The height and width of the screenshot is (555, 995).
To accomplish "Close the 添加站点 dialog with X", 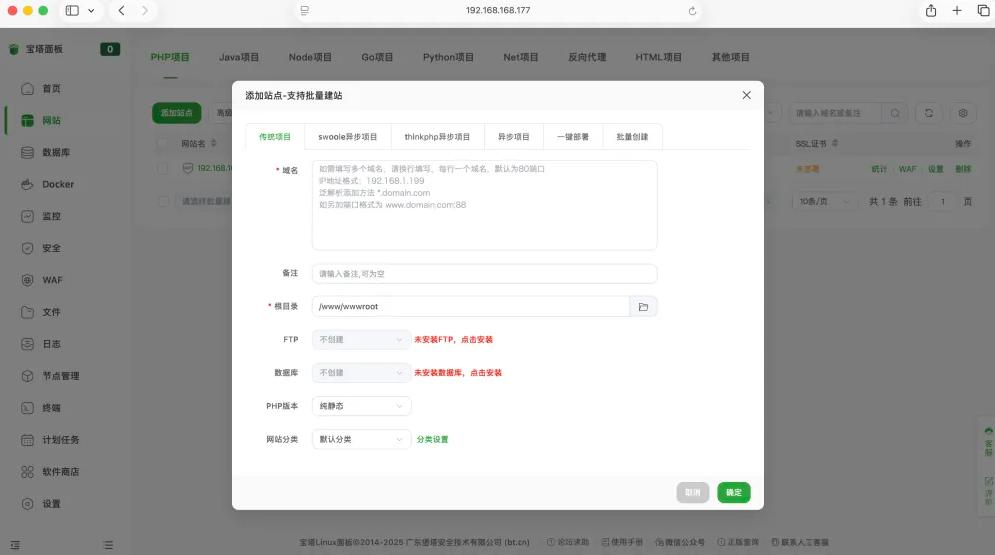I will coord(746,95).
